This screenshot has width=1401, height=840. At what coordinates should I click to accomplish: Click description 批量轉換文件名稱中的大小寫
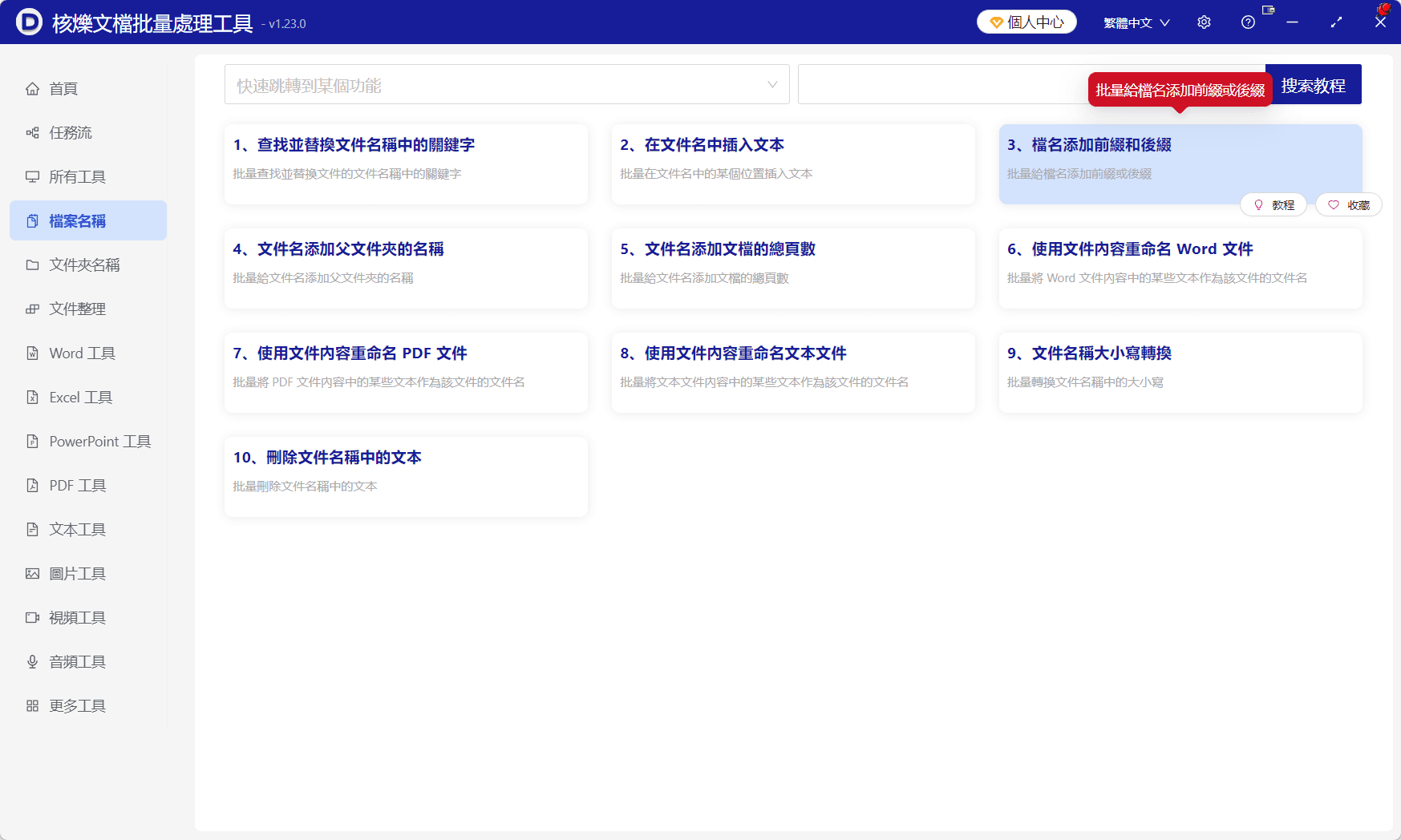[1085, 382]
